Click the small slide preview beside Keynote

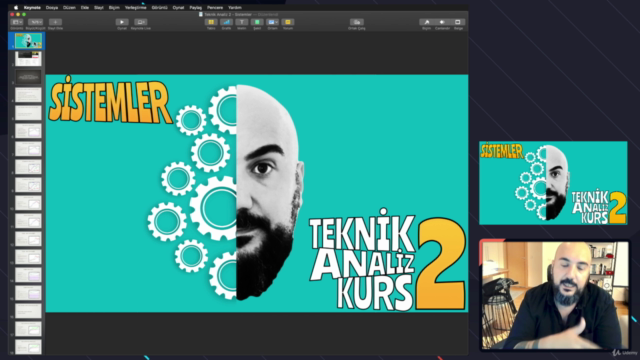coord(553,183)
